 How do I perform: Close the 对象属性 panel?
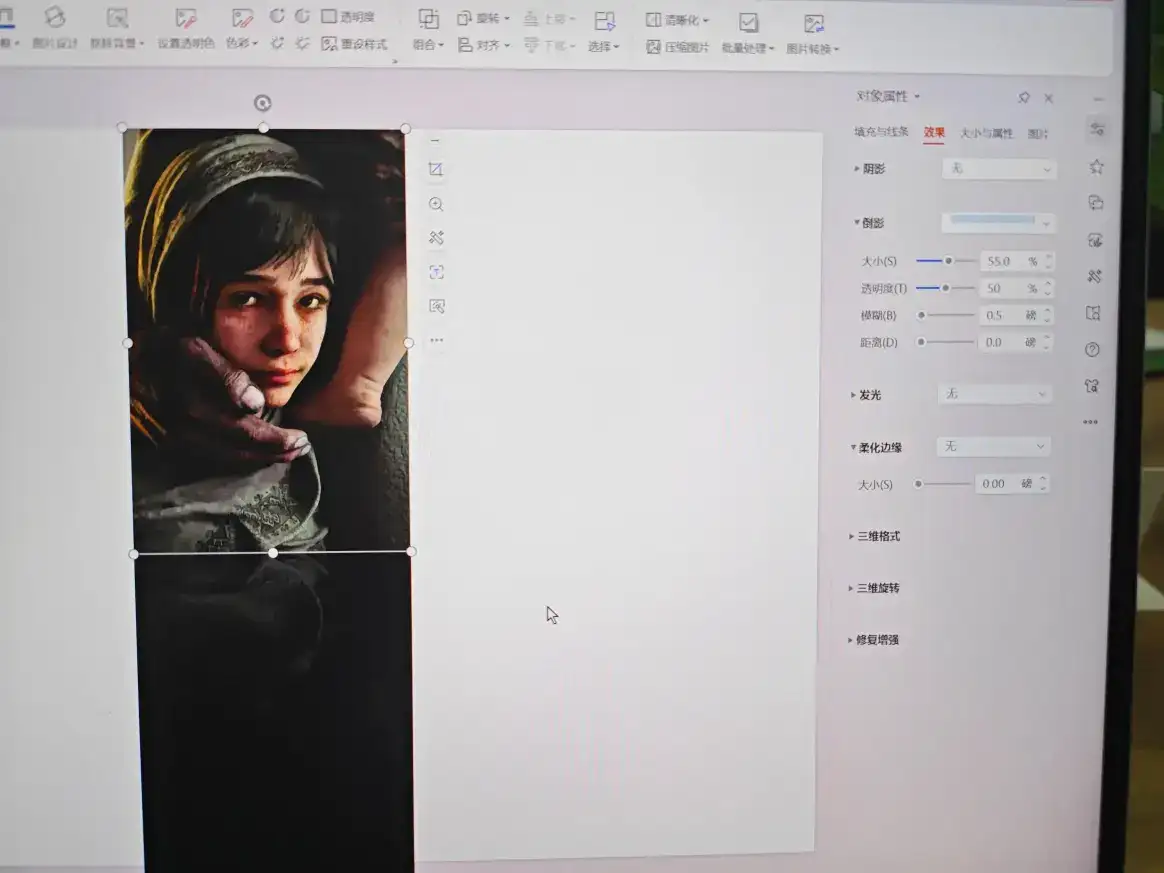coord(1049,98)
